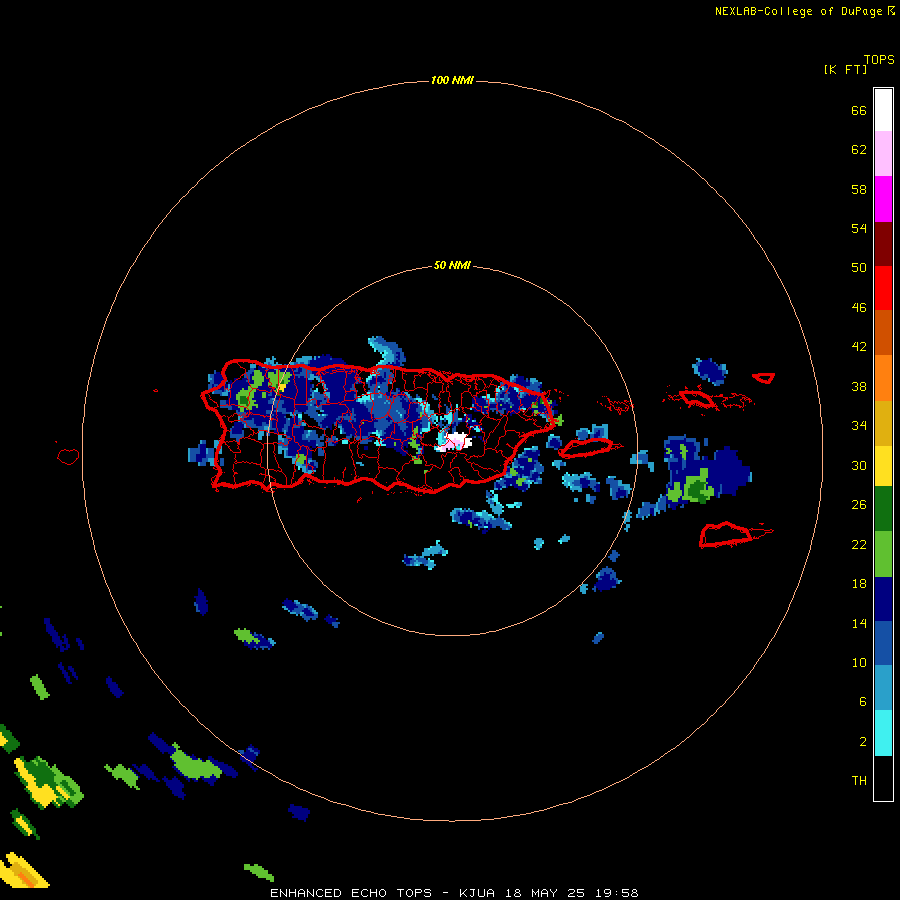Viewport: 900px width, 900px height.
Task: Click the 38 legend value
Action: (859, 387)
